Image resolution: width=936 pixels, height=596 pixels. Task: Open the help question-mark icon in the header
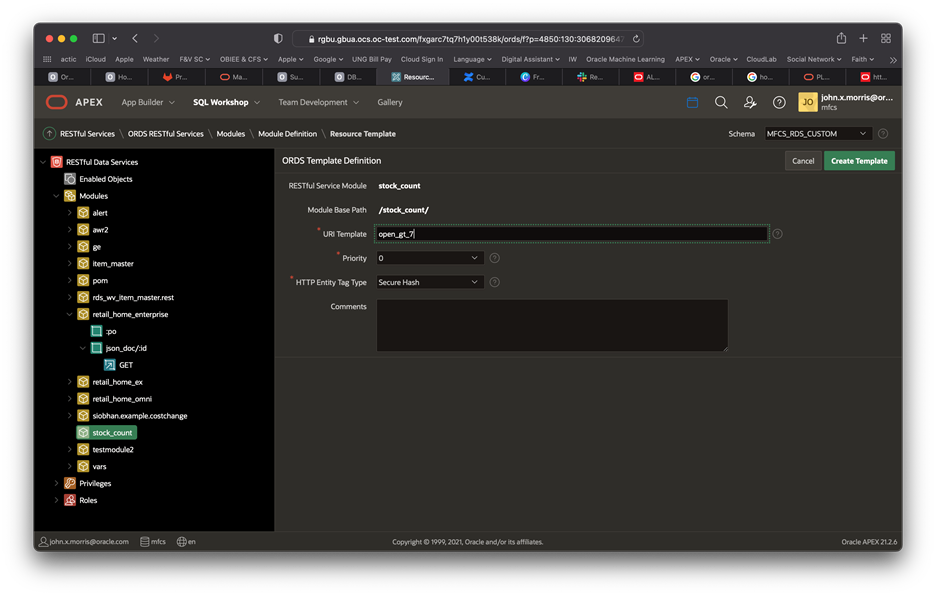point(778,101)
